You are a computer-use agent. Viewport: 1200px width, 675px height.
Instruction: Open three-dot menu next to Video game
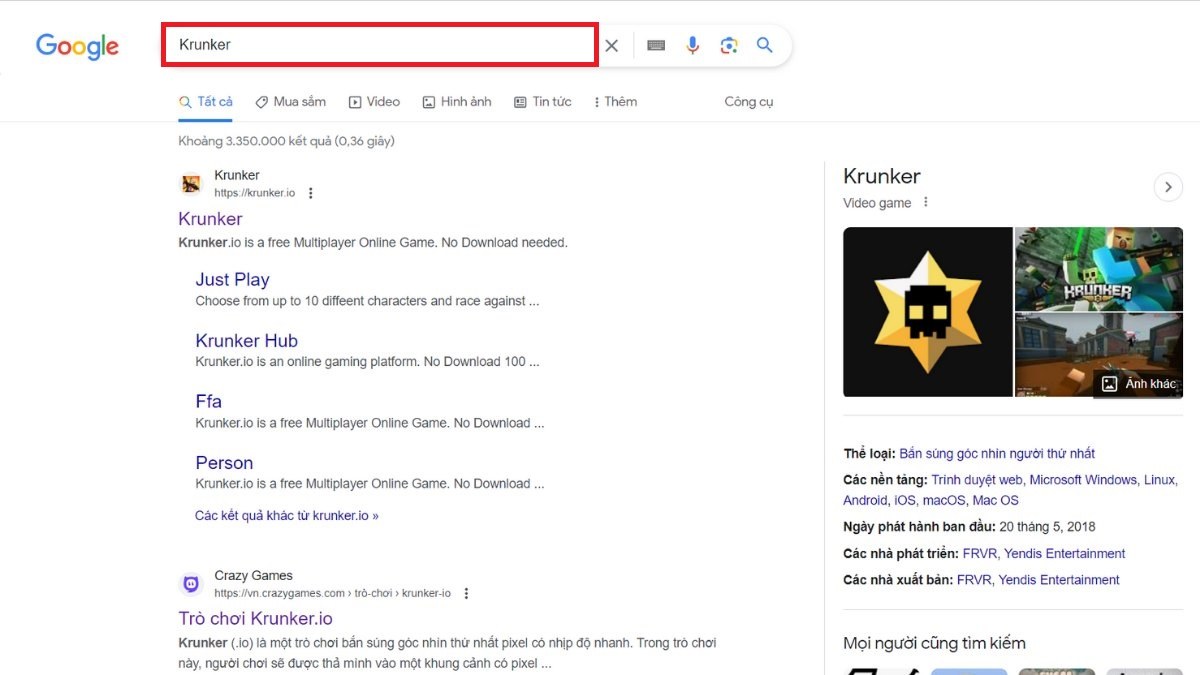[926, 202]
